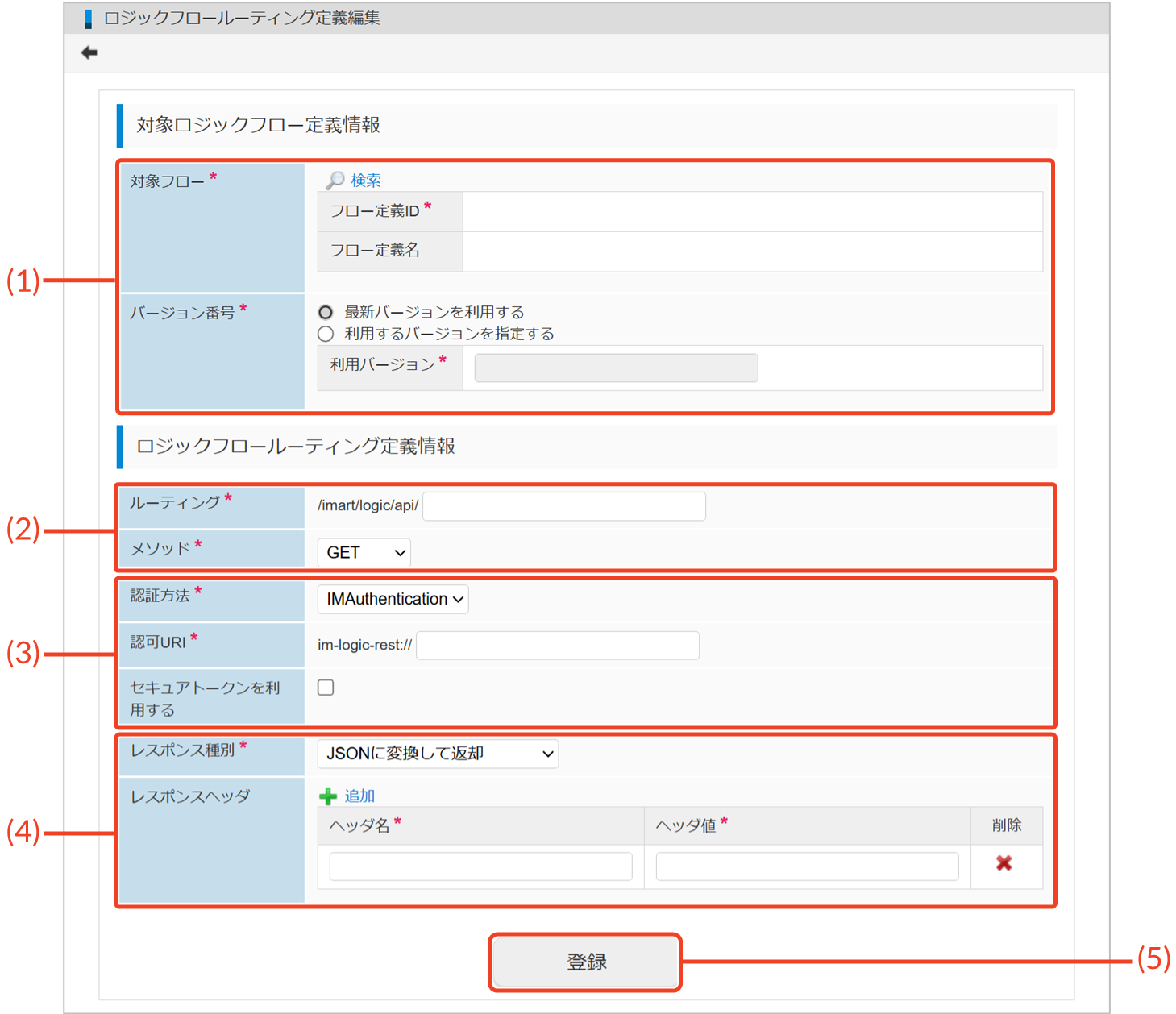Screen dimensions: 1176x1014
Task: Enable the secure token checkbox
Action: coord(326,688)
